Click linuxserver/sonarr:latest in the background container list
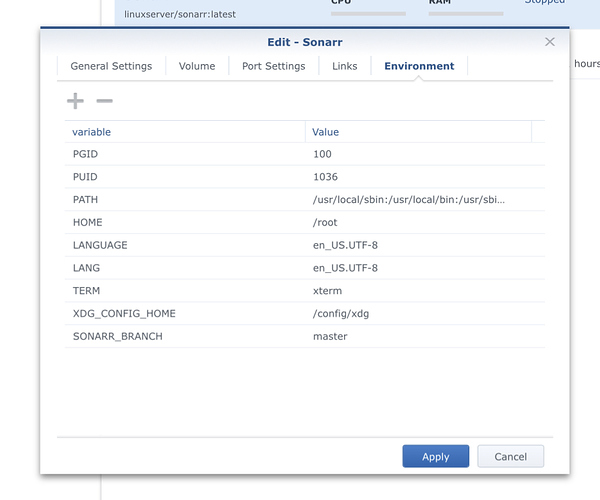This screenshot has height=500, width=600. pyautogui.click(x=180, y=15)
